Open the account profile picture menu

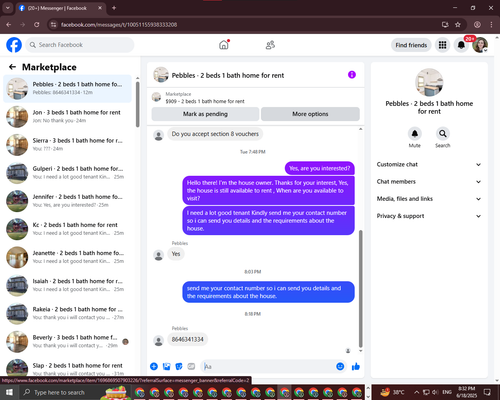point(480,45)
